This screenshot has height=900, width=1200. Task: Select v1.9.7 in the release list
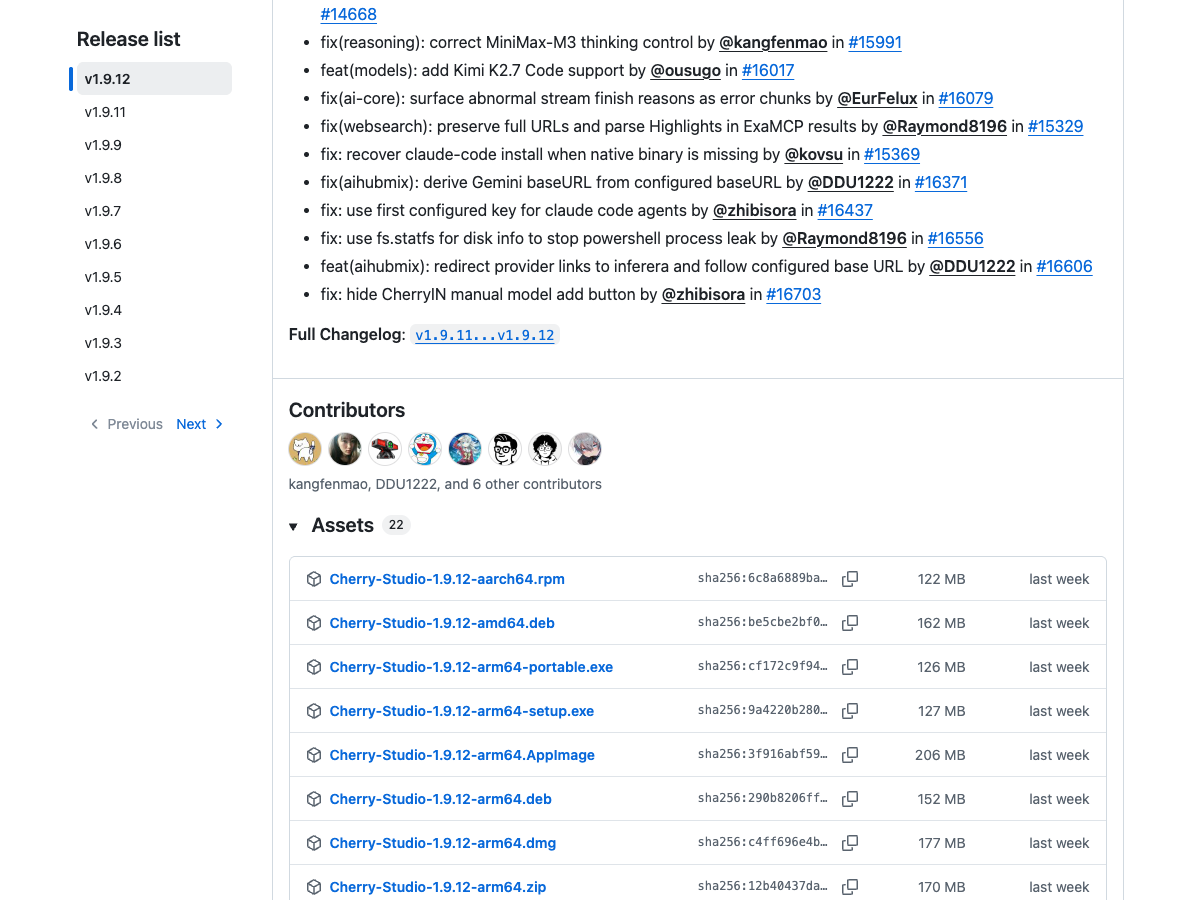[154, 211]
